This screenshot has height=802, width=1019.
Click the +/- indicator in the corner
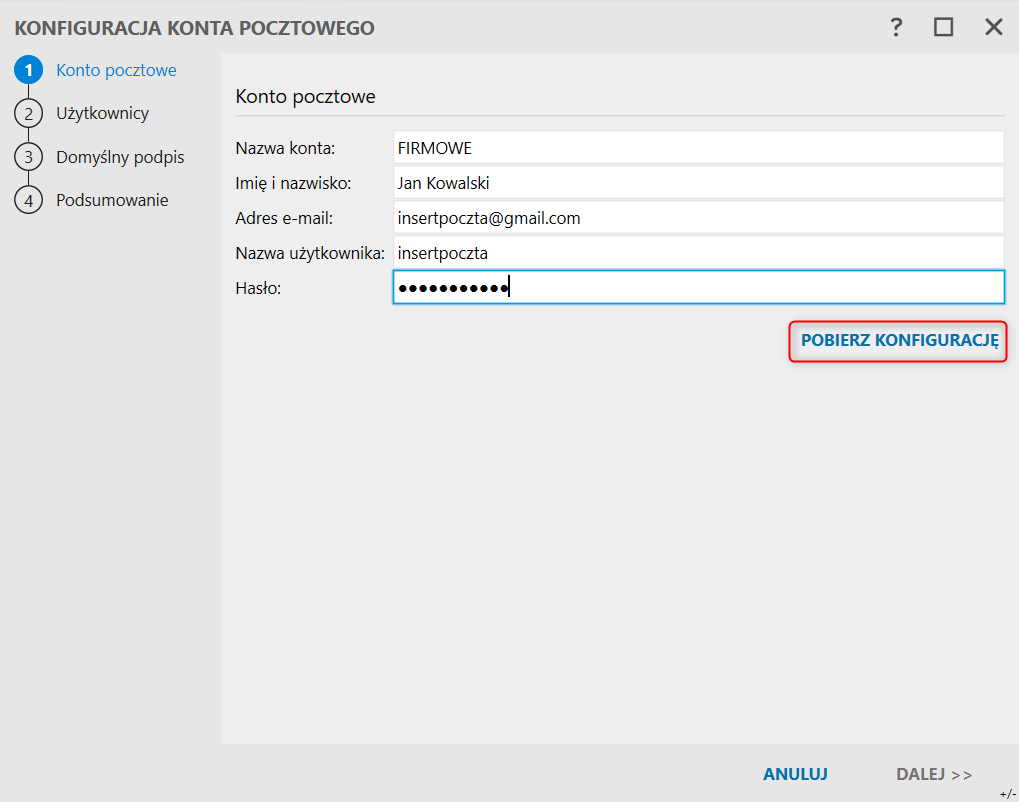[1007, 793]
